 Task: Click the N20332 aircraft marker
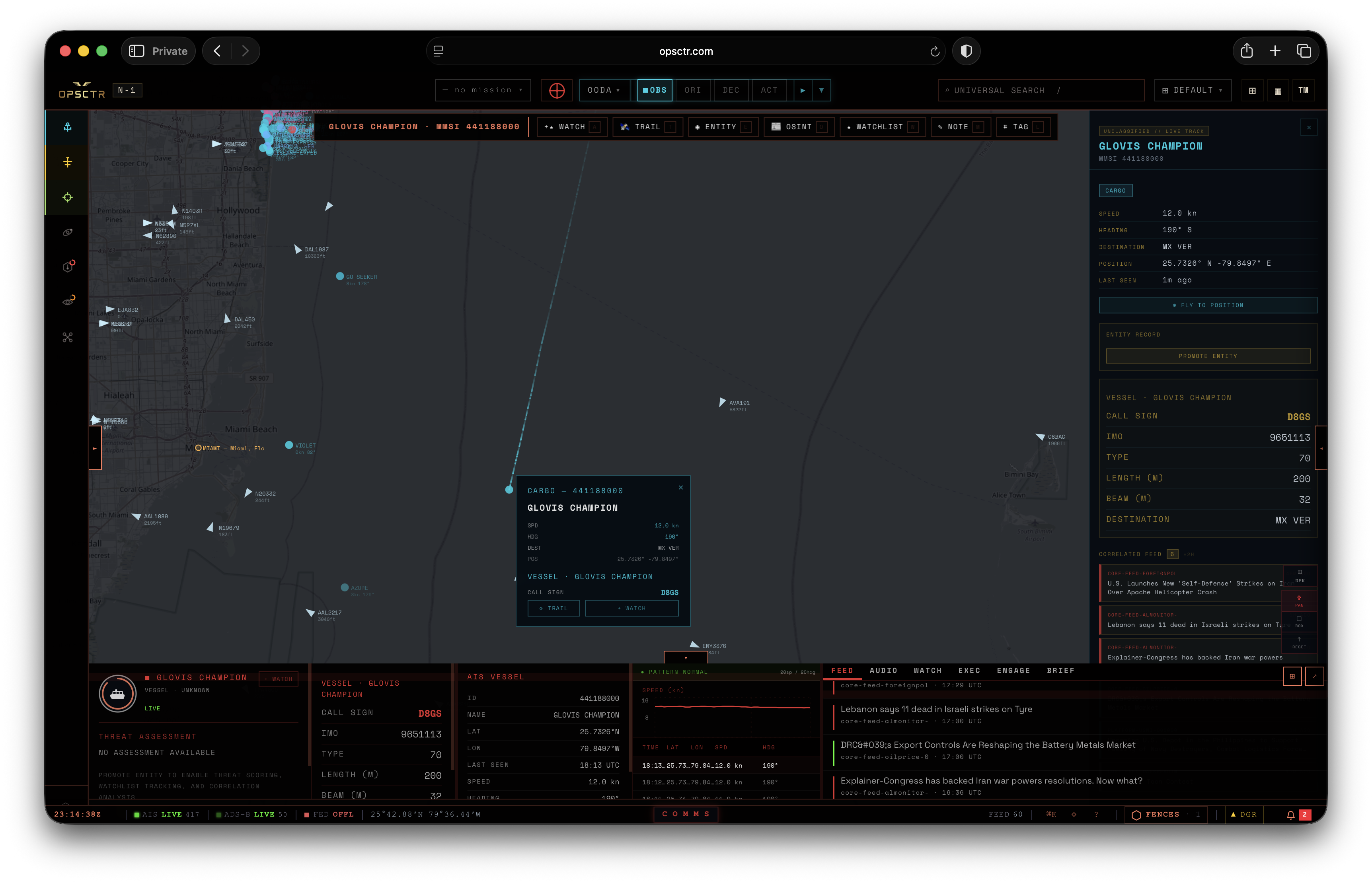pos(248,493)
